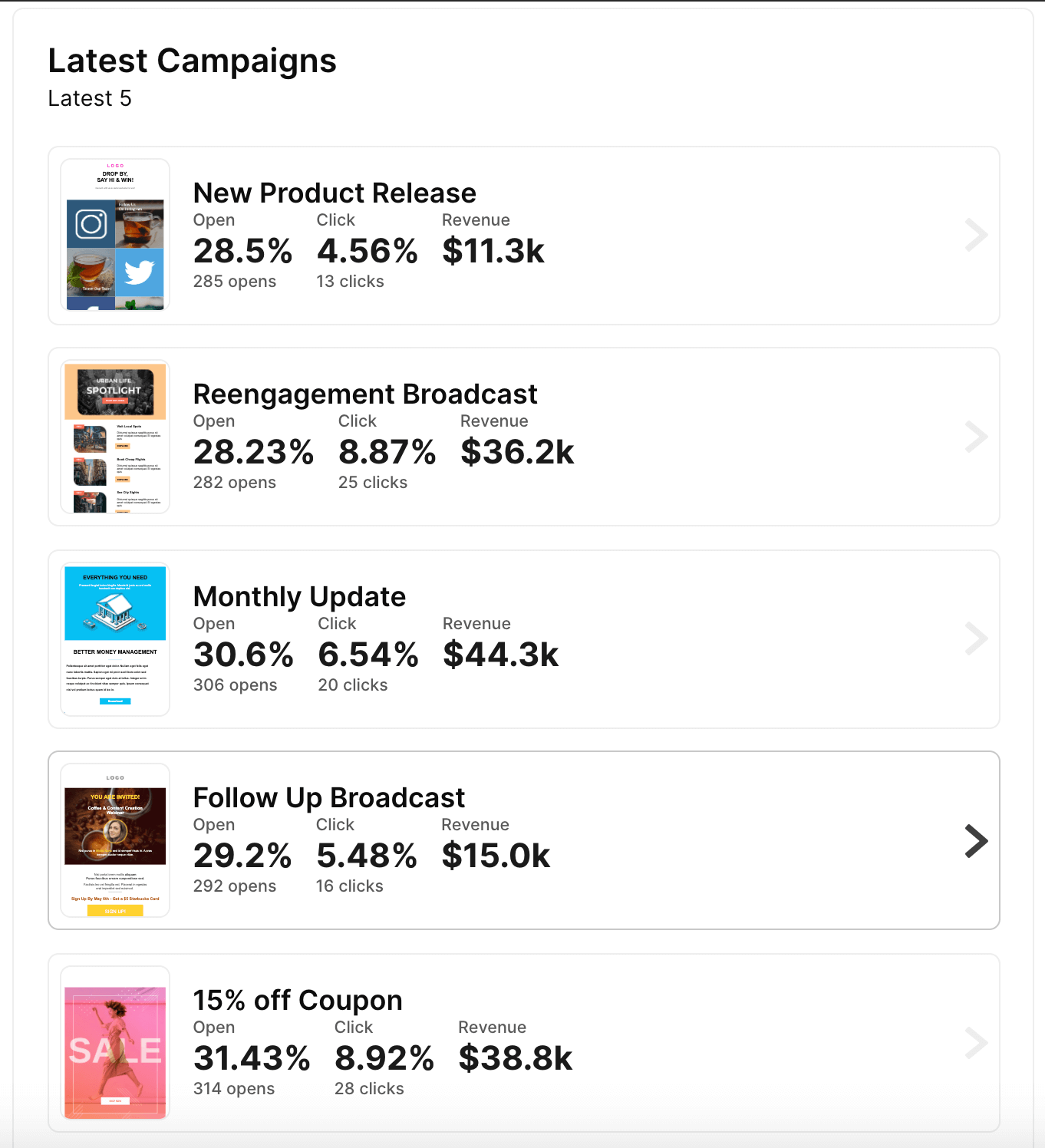The height and width of the screenshot is (1148, 1045).
Task: Expand the 15% off Coupon chevron
Action: [x=976, y=1043]
